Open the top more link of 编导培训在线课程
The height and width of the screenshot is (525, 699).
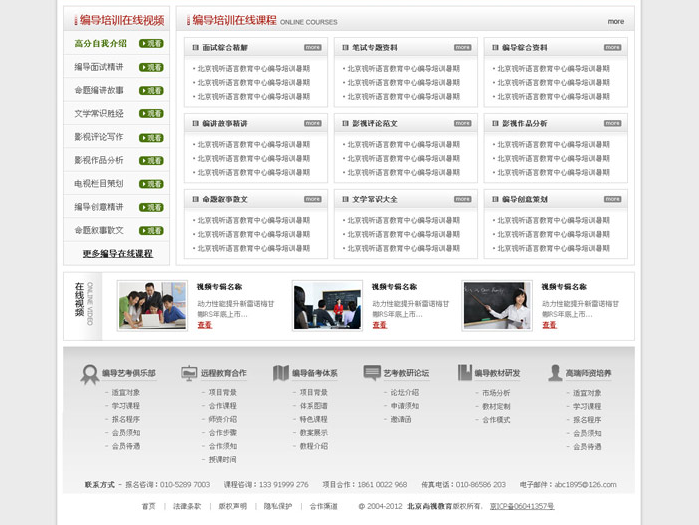[615, 21]
